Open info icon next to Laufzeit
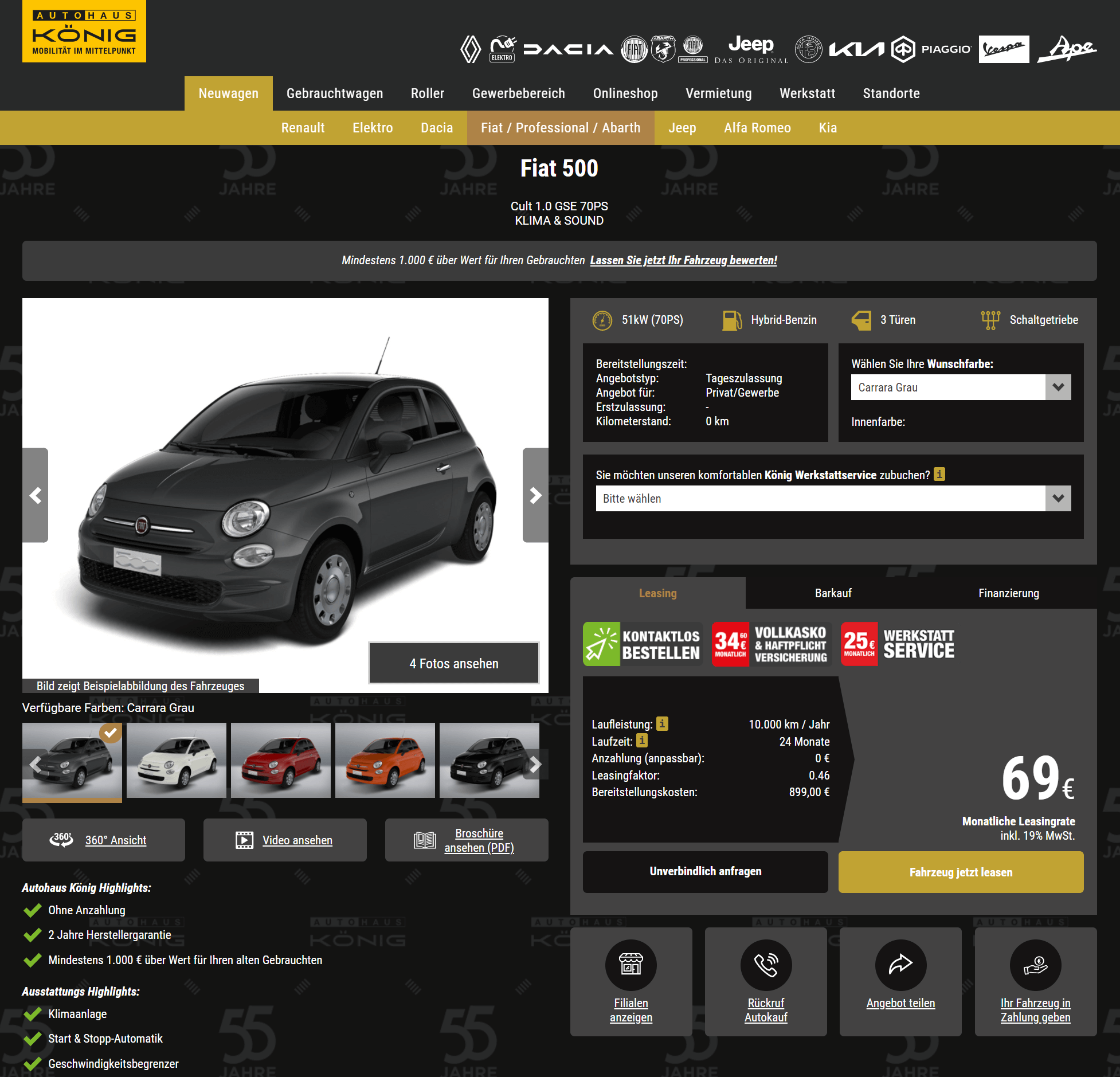 pos(642,741)
